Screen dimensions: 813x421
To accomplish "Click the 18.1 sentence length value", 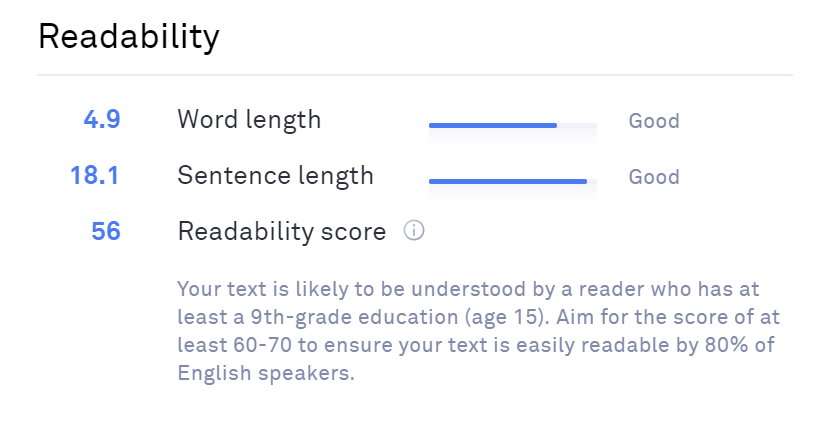I will [x=95, y=175].
